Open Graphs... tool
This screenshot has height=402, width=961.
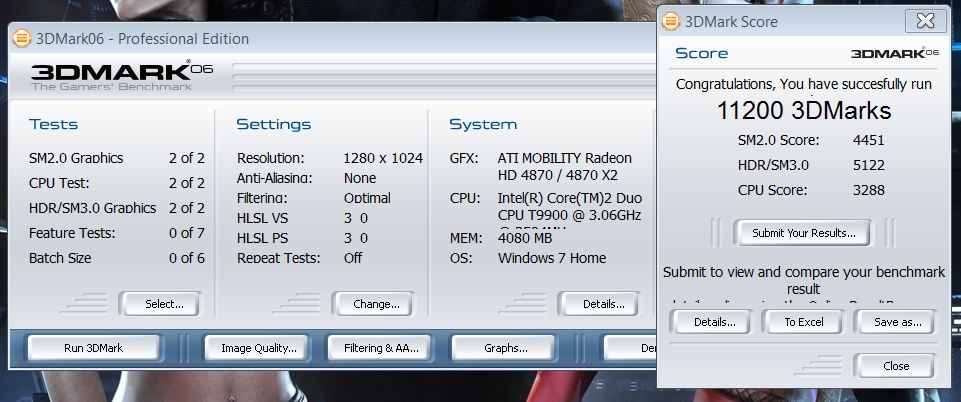(504, 348)
